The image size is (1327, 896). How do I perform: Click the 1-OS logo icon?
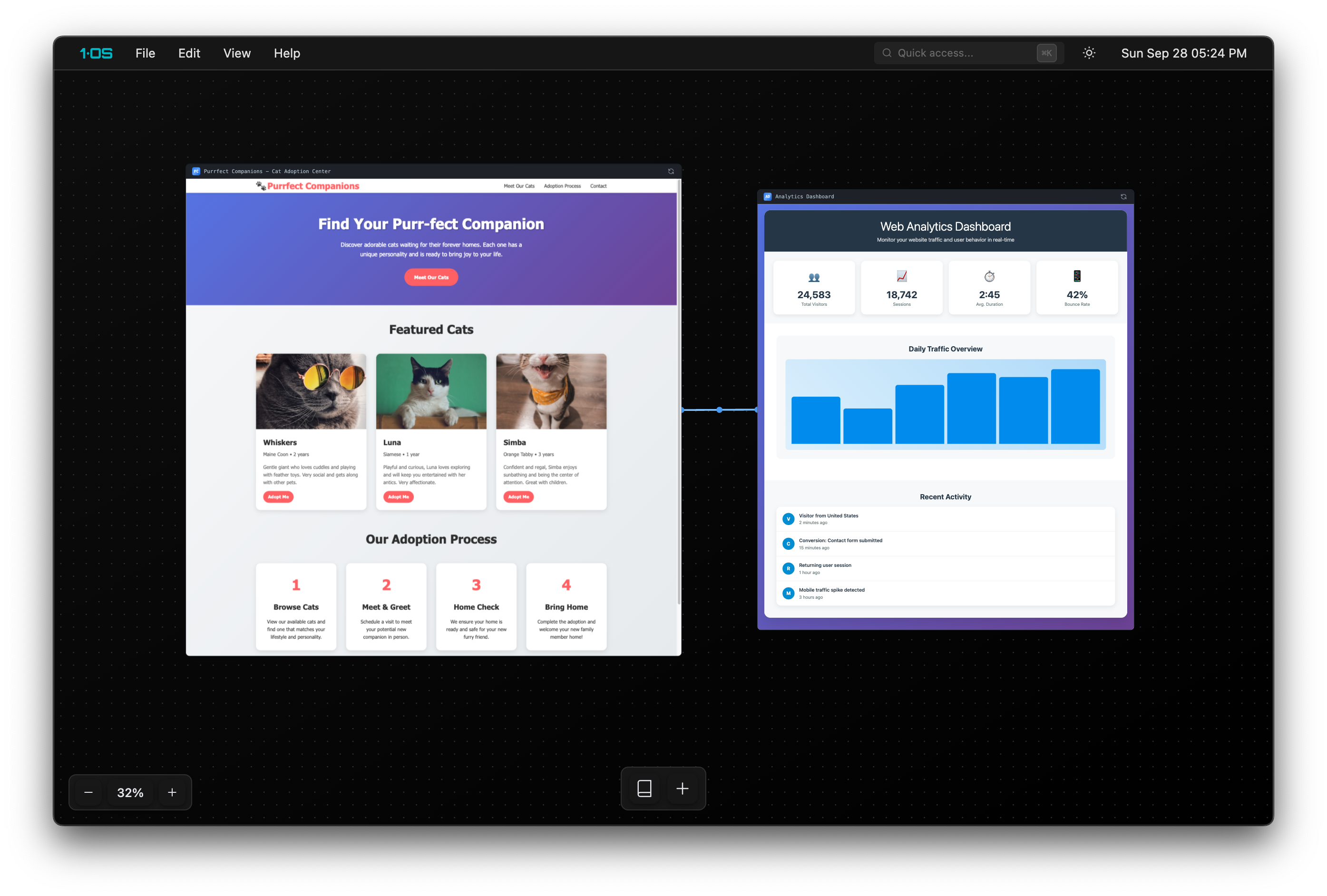(x=96, y=53)
